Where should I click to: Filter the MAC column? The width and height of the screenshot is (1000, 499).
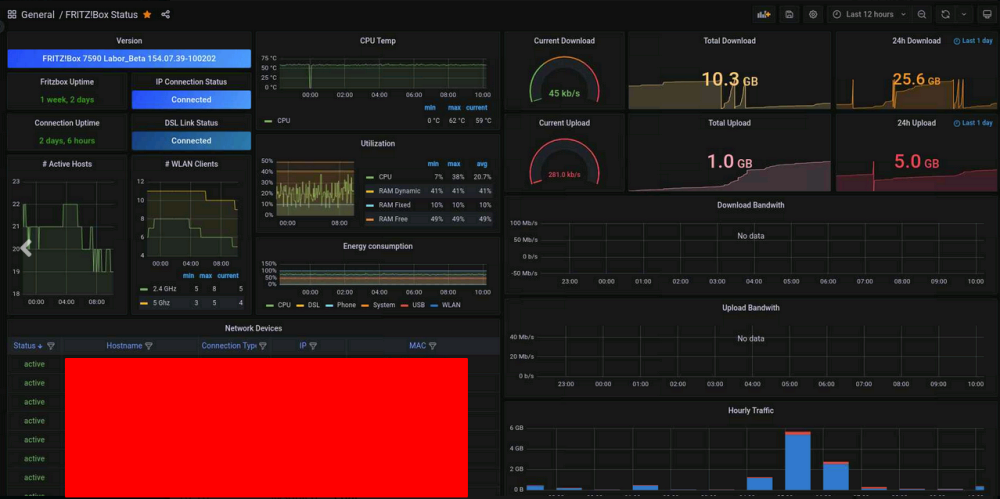coord(432,346)
